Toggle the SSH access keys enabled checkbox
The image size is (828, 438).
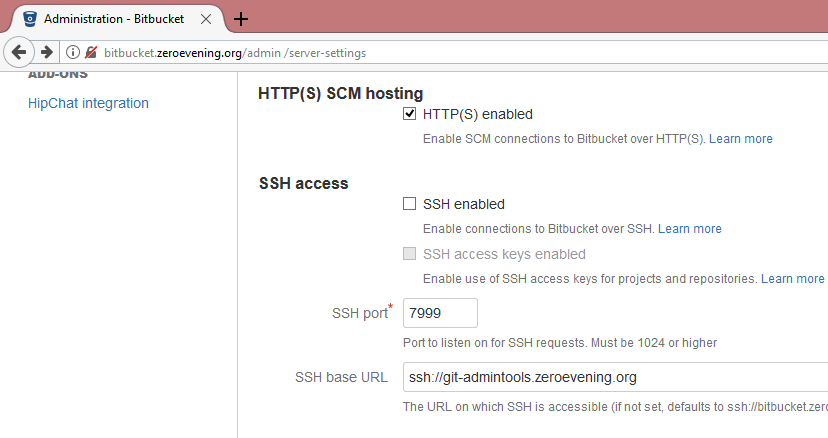[x=409, y=254]
